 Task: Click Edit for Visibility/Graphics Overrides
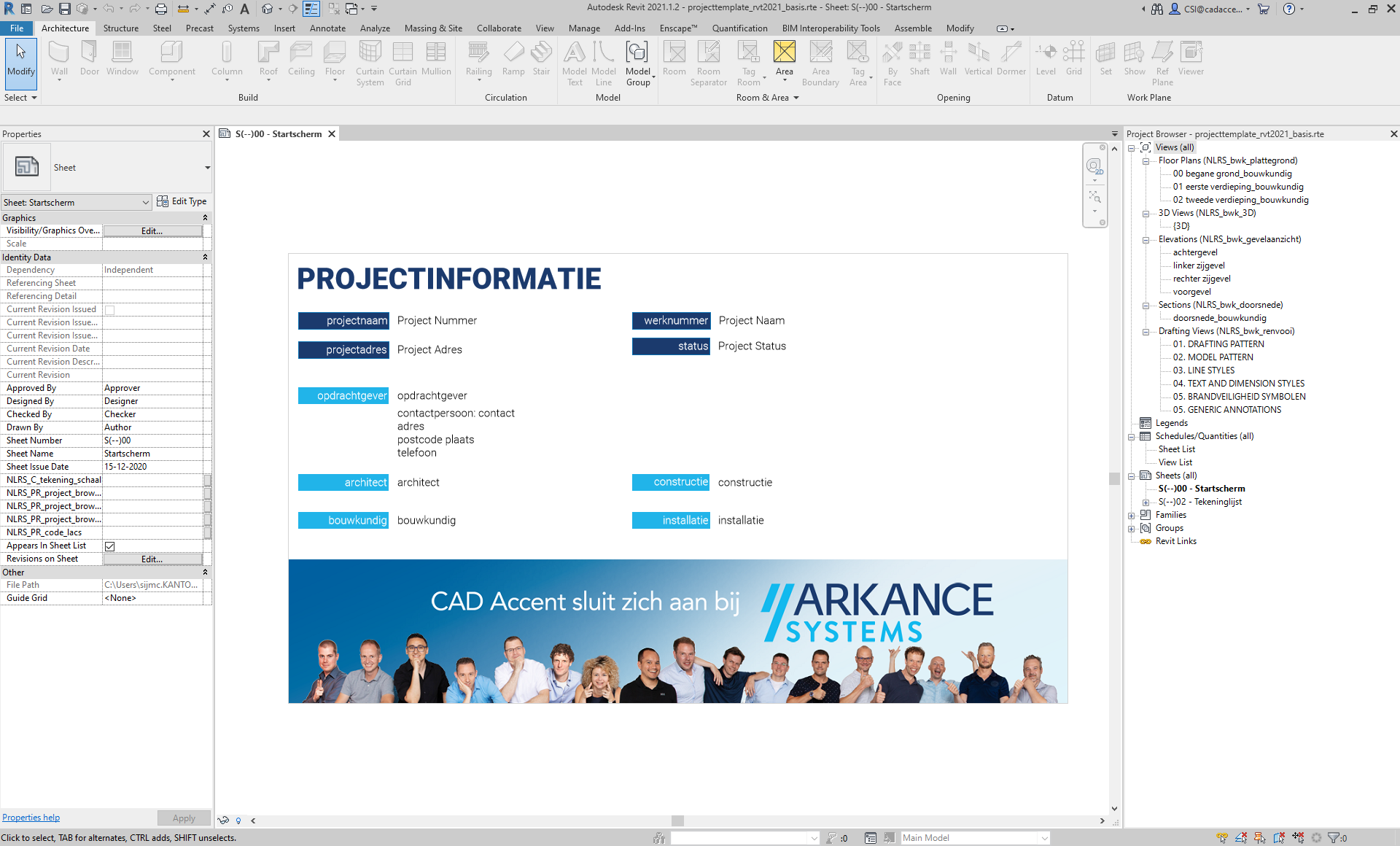pos(152,231)
